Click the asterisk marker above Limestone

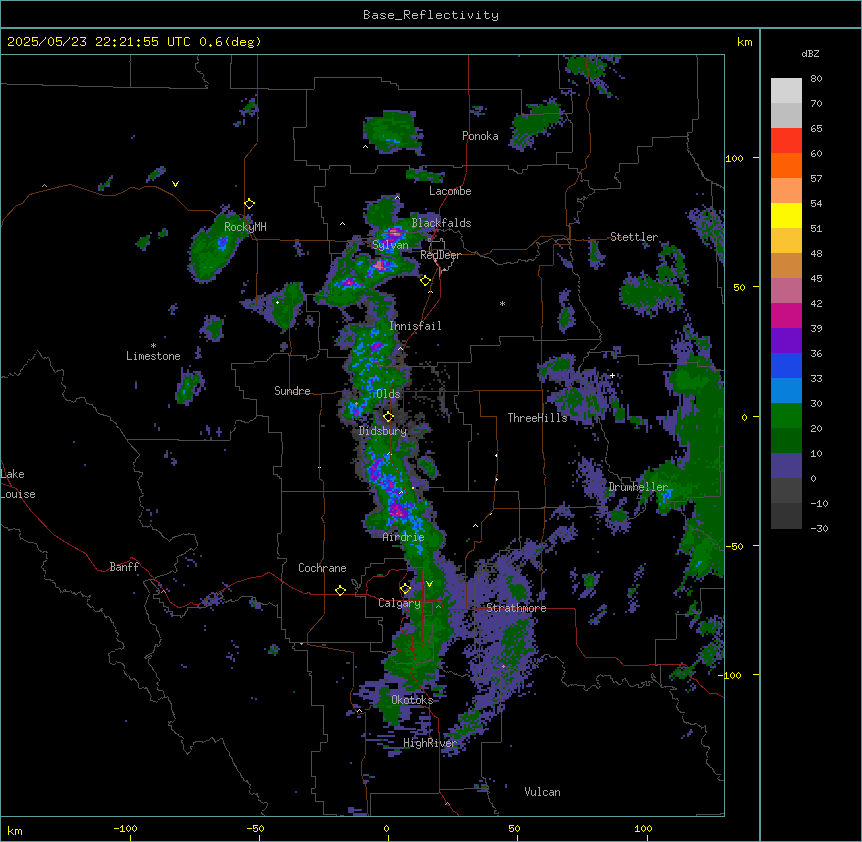pos(153,346)
